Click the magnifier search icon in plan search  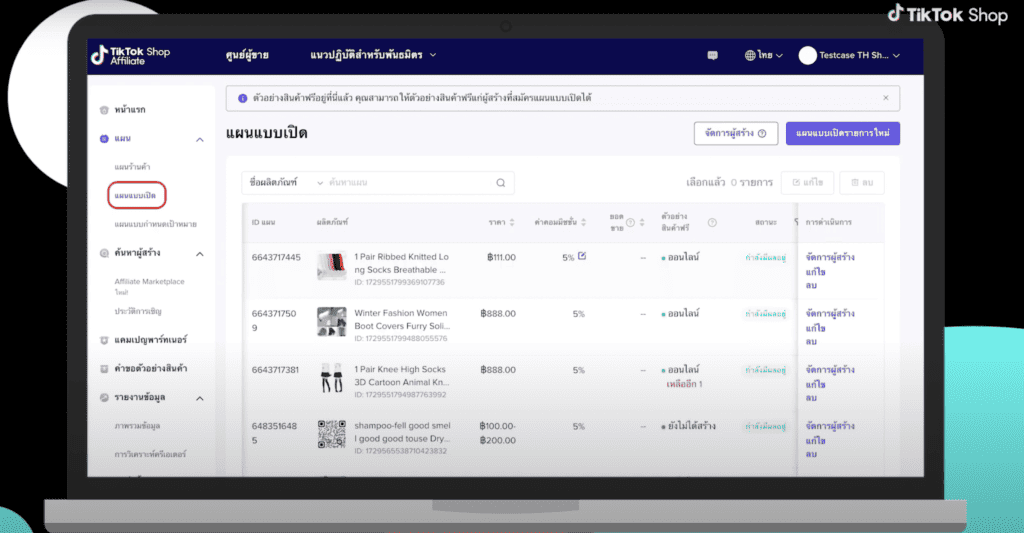pos(501,183)
